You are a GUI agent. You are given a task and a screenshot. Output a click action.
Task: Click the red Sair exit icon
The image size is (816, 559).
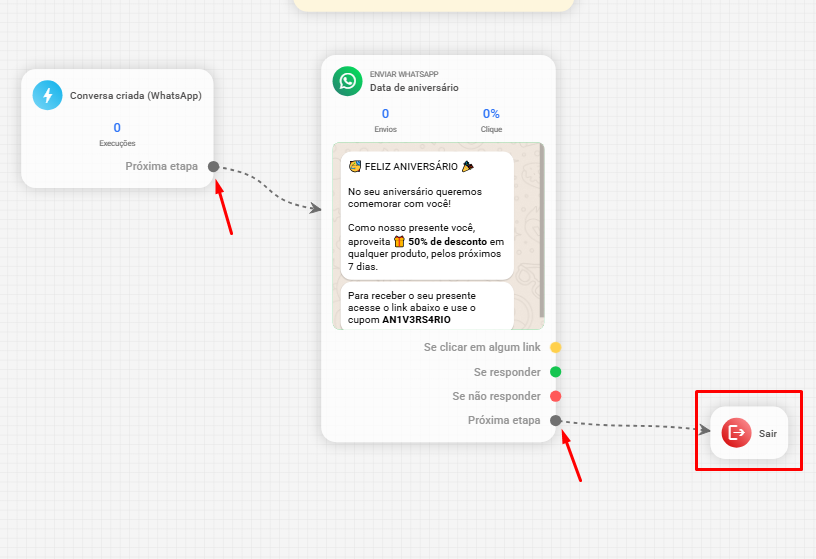pos(736,433)
